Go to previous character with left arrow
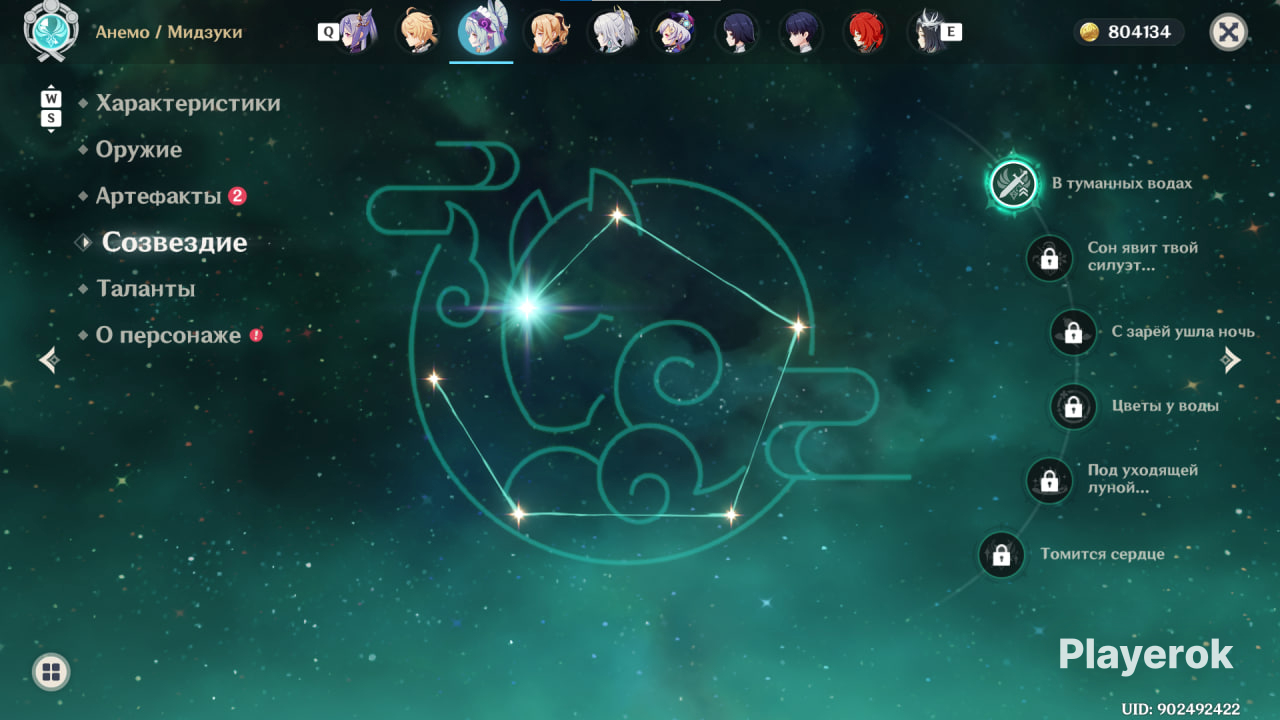The width and height of the screenshot is (1280, 720). tap(48, 360)
